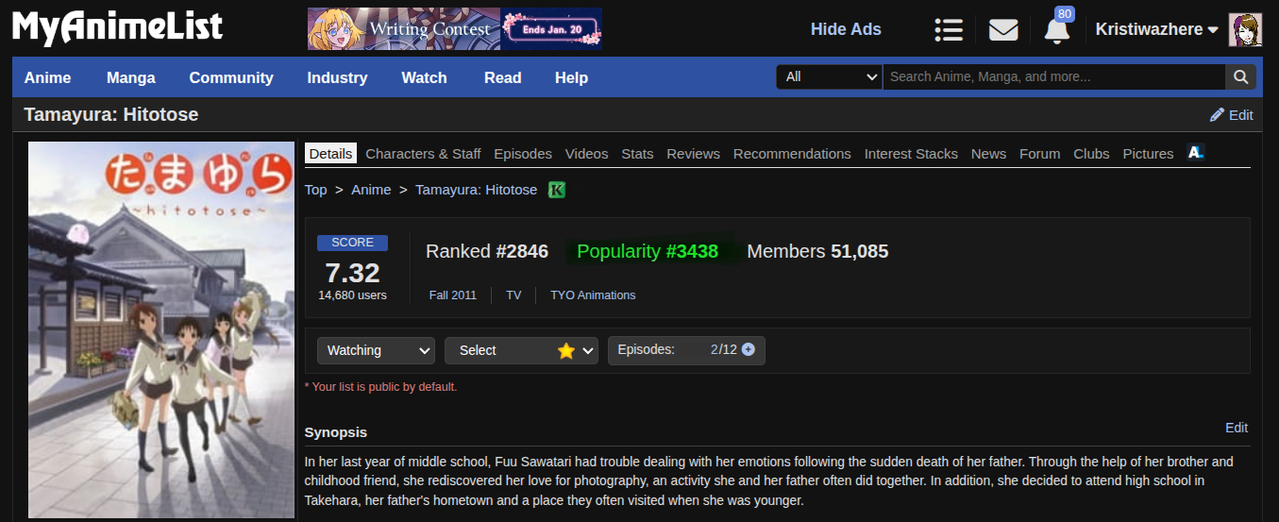Click the blue A icon after Pictures tab
Viewport: 1279px width, 522px height.
(1195, 152)
